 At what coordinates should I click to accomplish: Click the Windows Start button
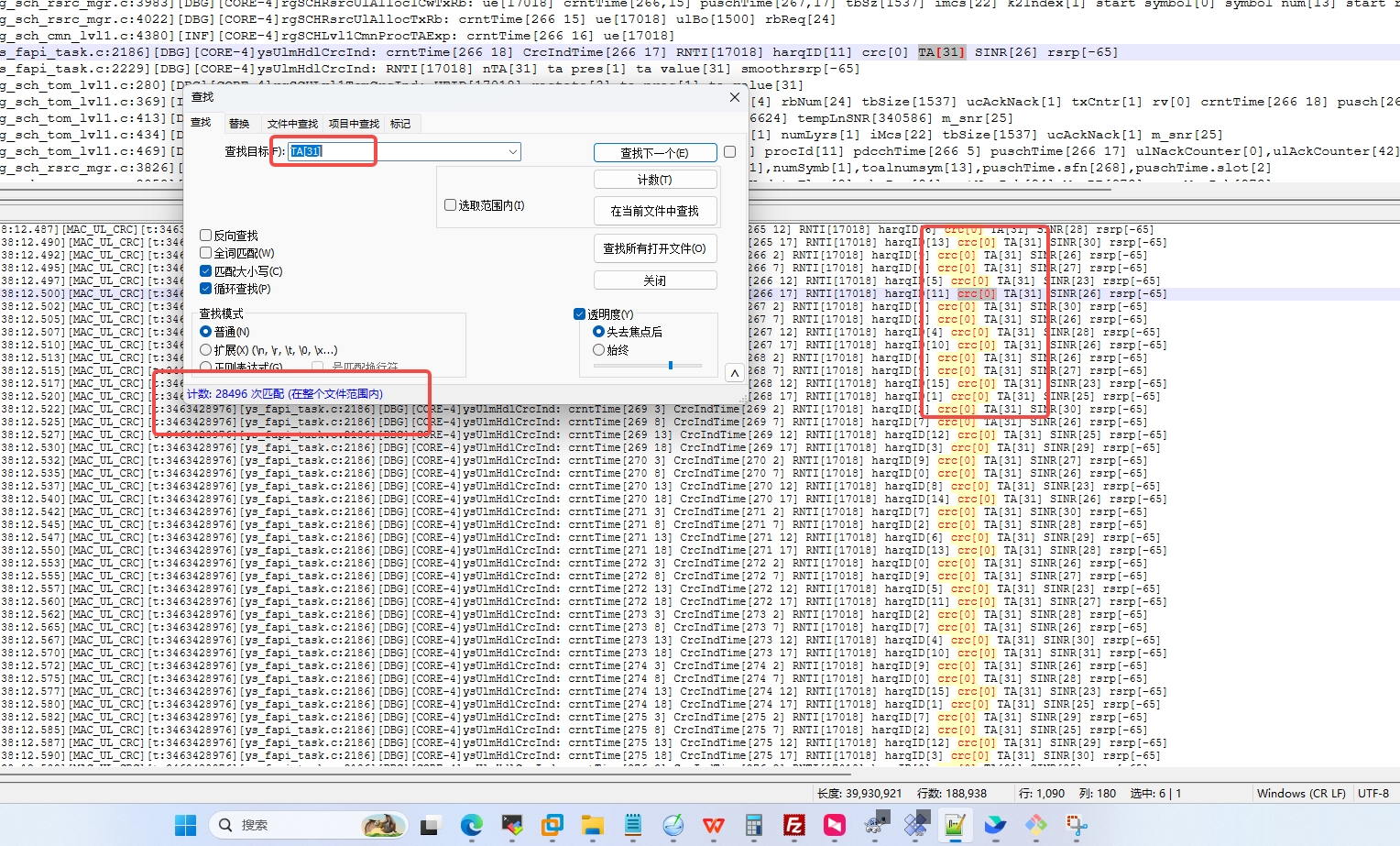[185, 826]
